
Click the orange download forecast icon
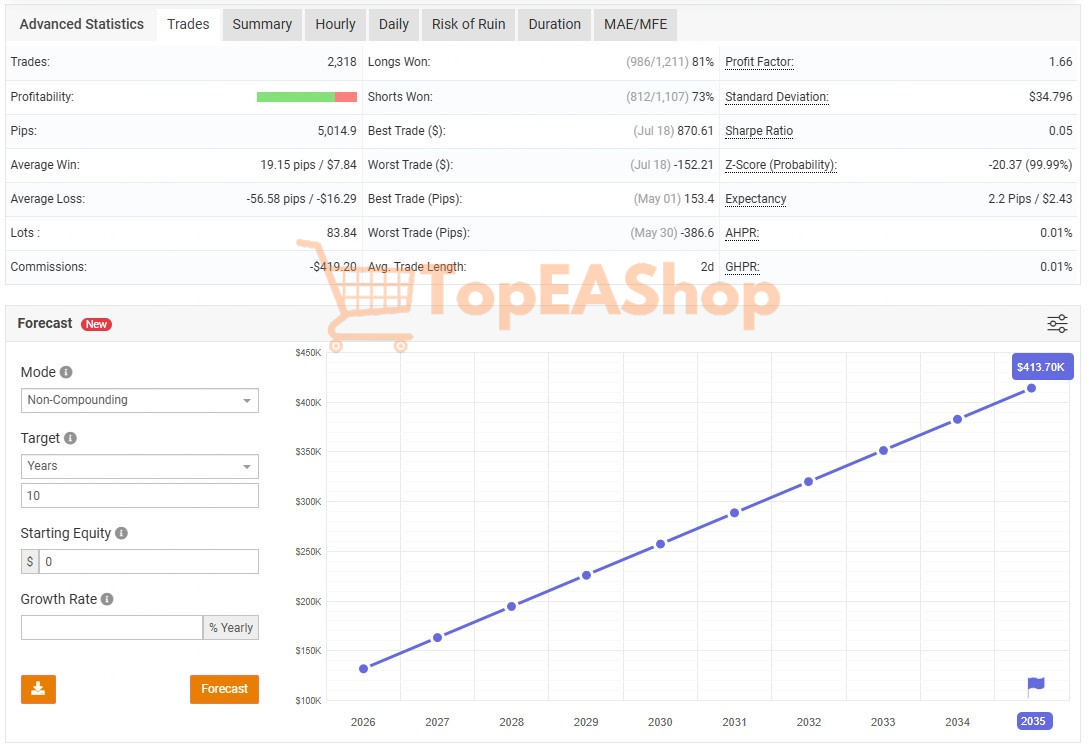[x=38, y=689]
